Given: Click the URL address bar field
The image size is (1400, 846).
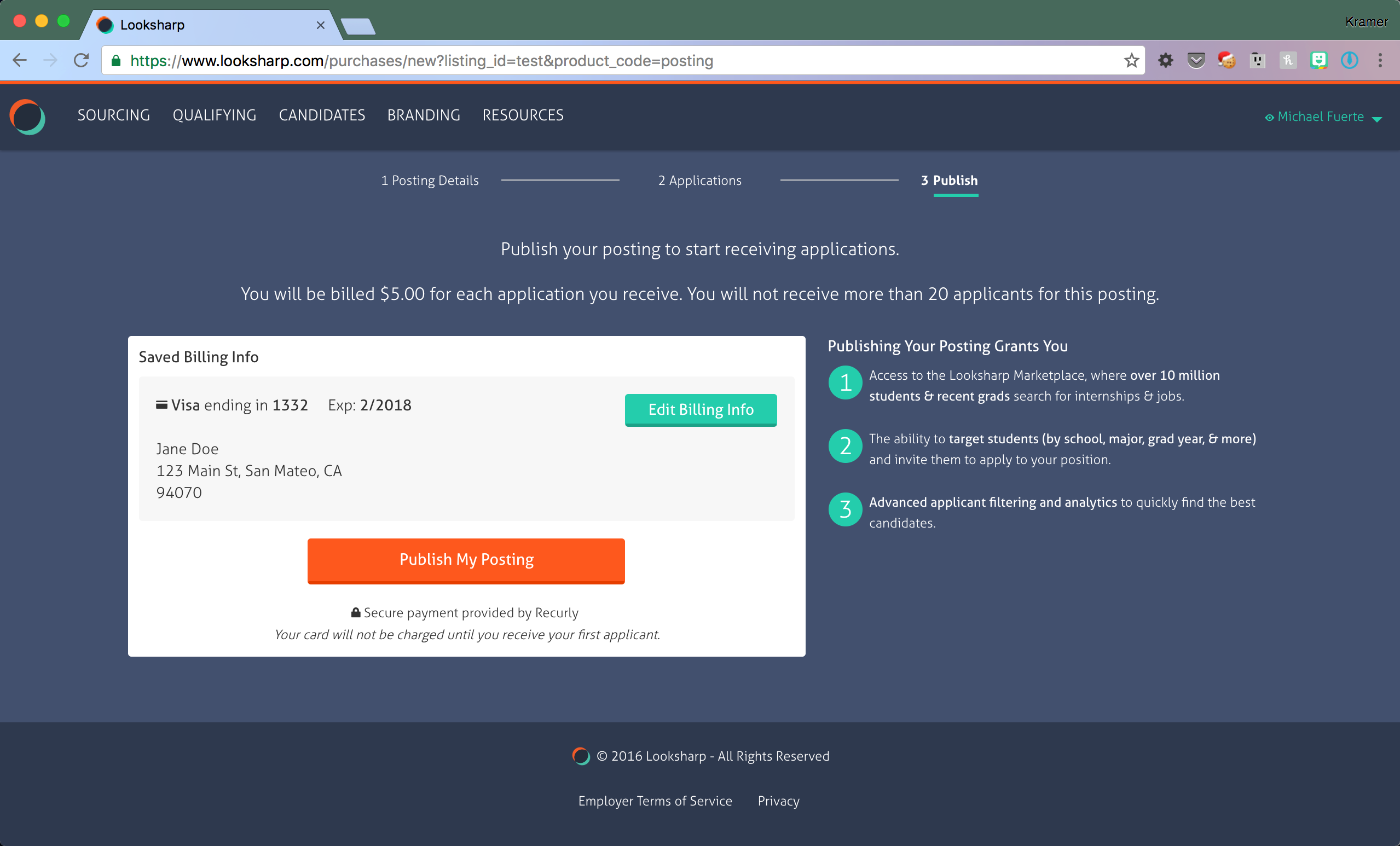Looking at the screenshot, I should (x=623, y=60).
